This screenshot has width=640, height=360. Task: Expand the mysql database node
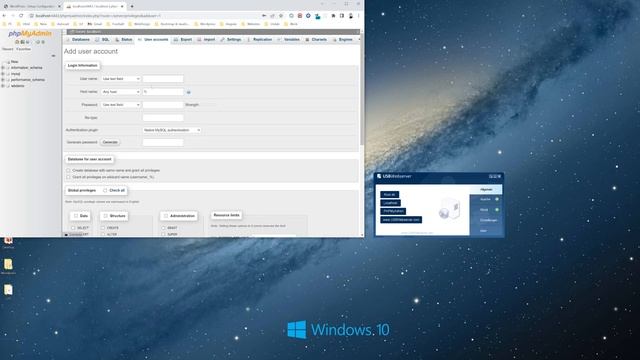click(3, 74)
